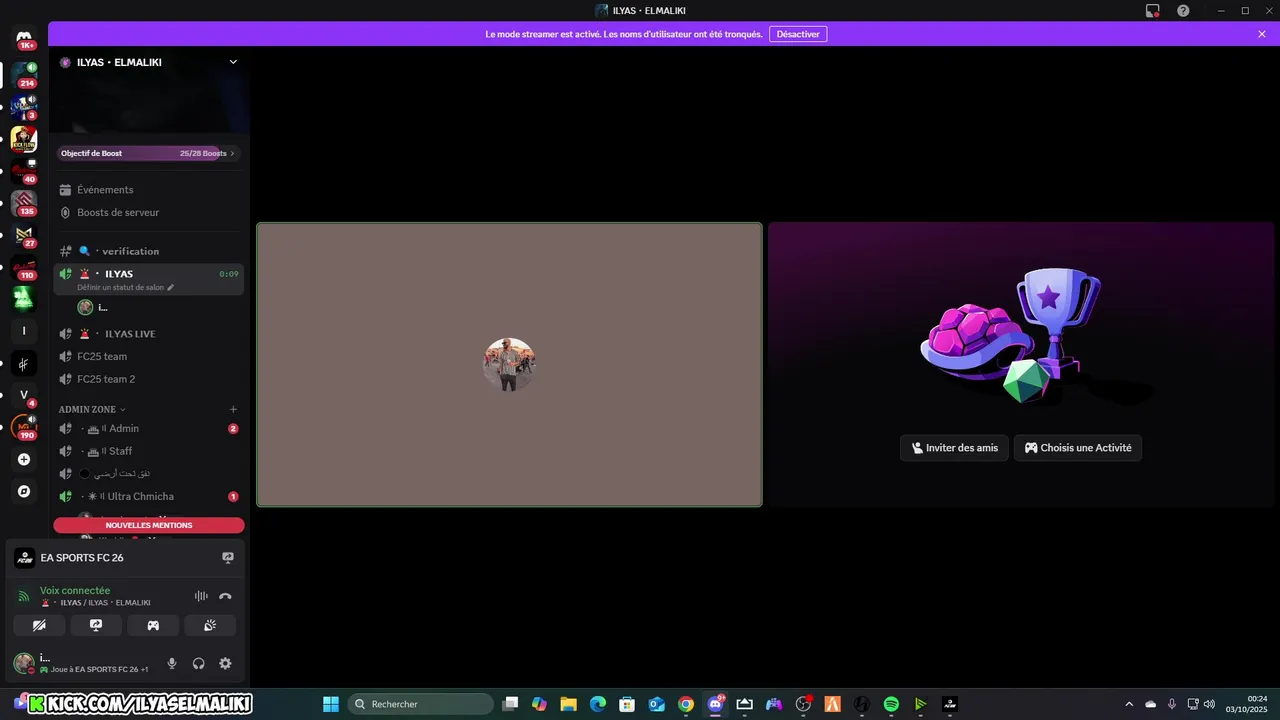
Task: Open voice connection signal details icon
Action: [24, 596]
